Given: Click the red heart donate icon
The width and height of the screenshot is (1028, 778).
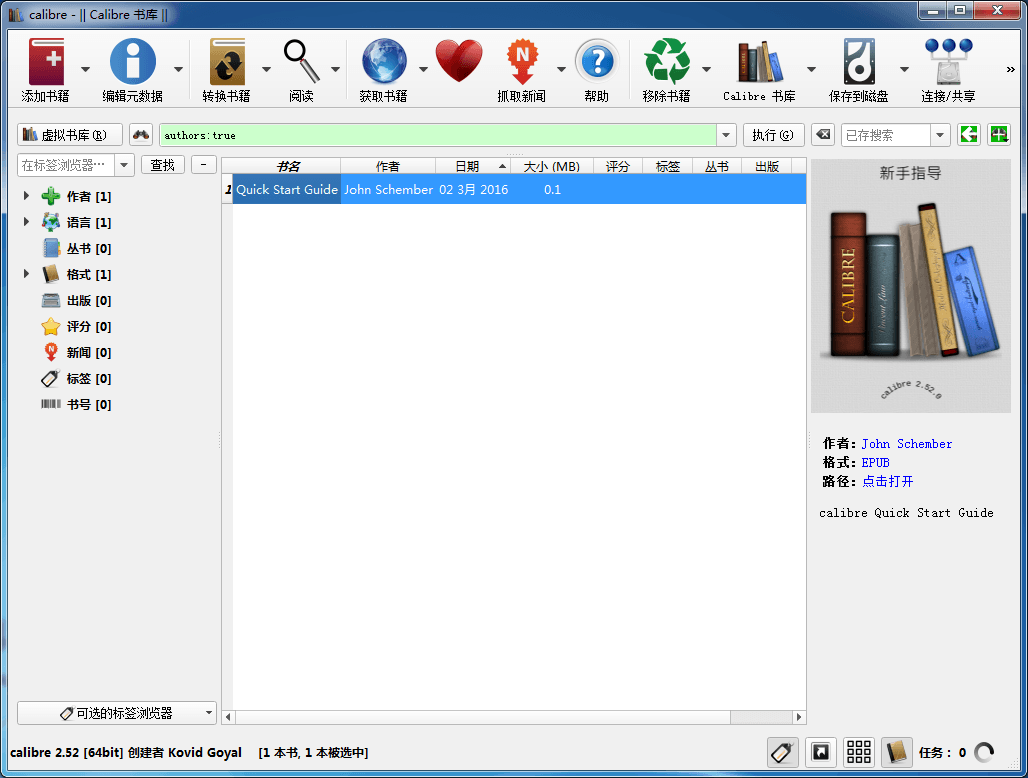Looking at the screenshot, I should [459, 62].
